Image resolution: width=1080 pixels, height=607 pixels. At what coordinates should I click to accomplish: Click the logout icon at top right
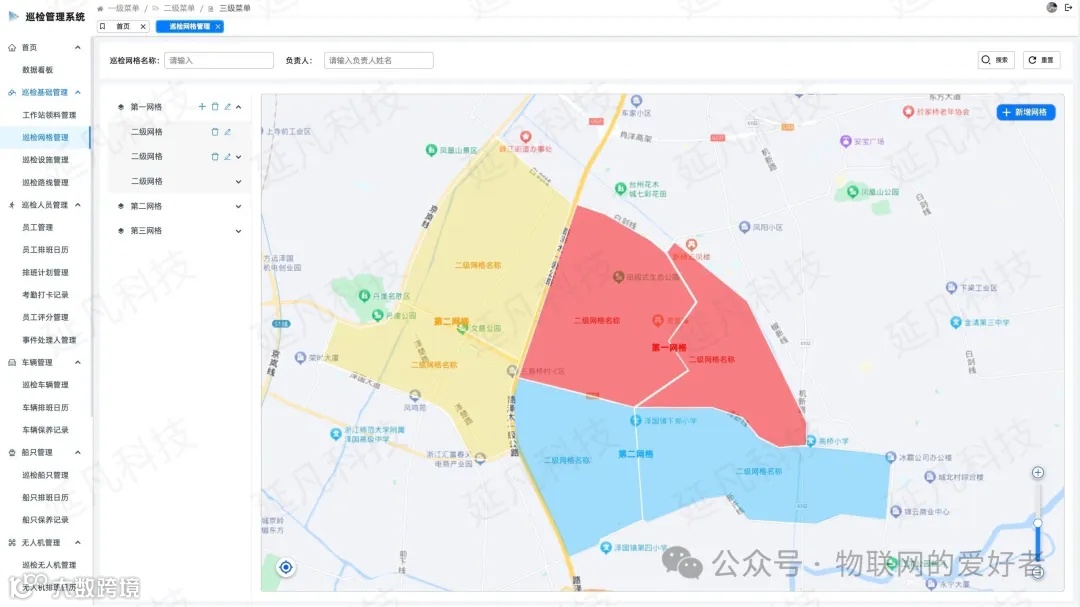tap(1068, 8)
